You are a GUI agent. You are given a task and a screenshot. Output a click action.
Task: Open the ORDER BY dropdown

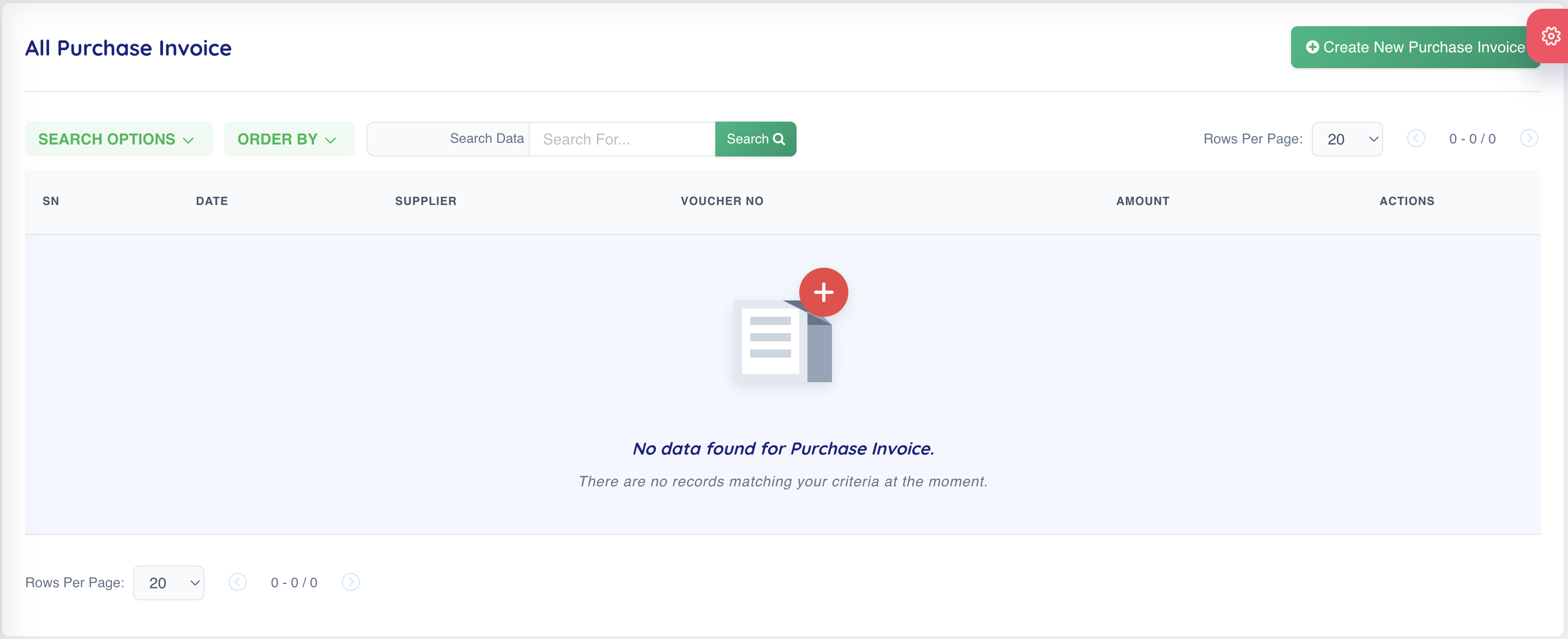[288, 138]
